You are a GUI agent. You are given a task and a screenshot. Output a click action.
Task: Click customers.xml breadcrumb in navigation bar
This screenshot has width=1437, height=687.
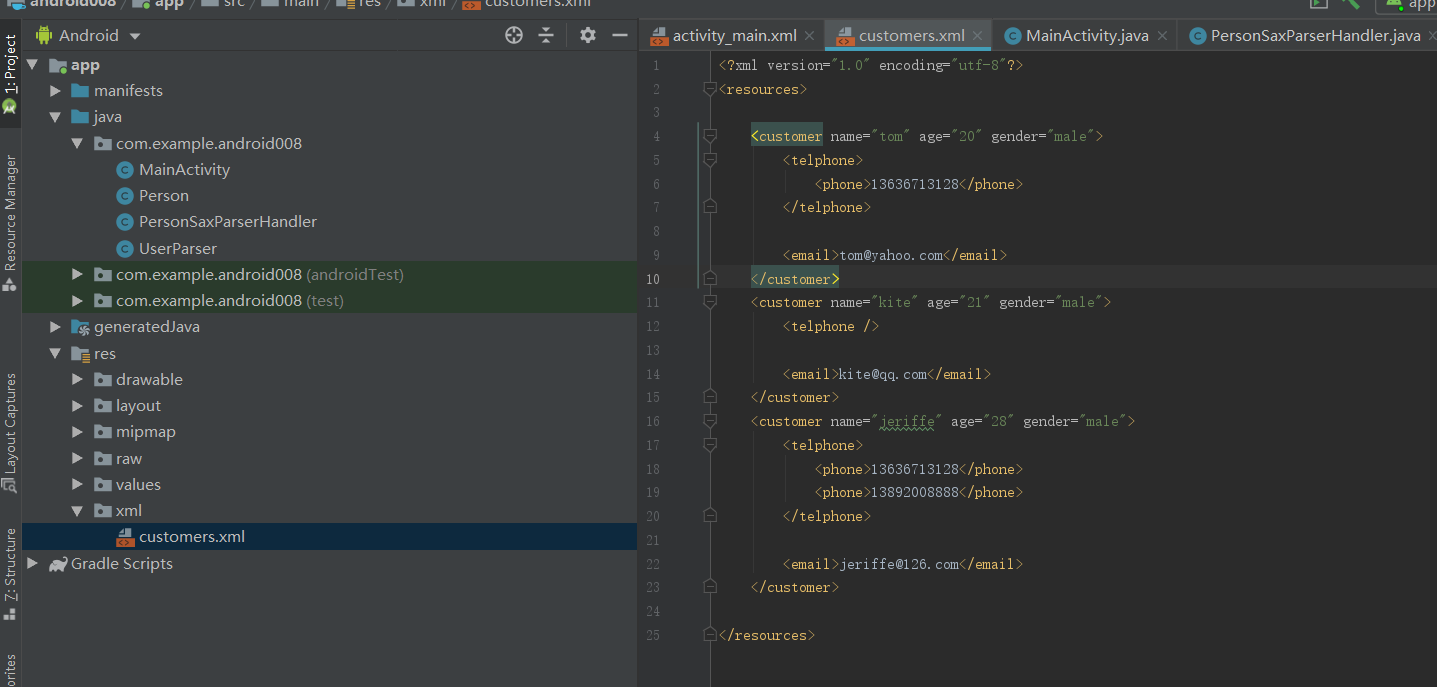[x=538, y=4]
